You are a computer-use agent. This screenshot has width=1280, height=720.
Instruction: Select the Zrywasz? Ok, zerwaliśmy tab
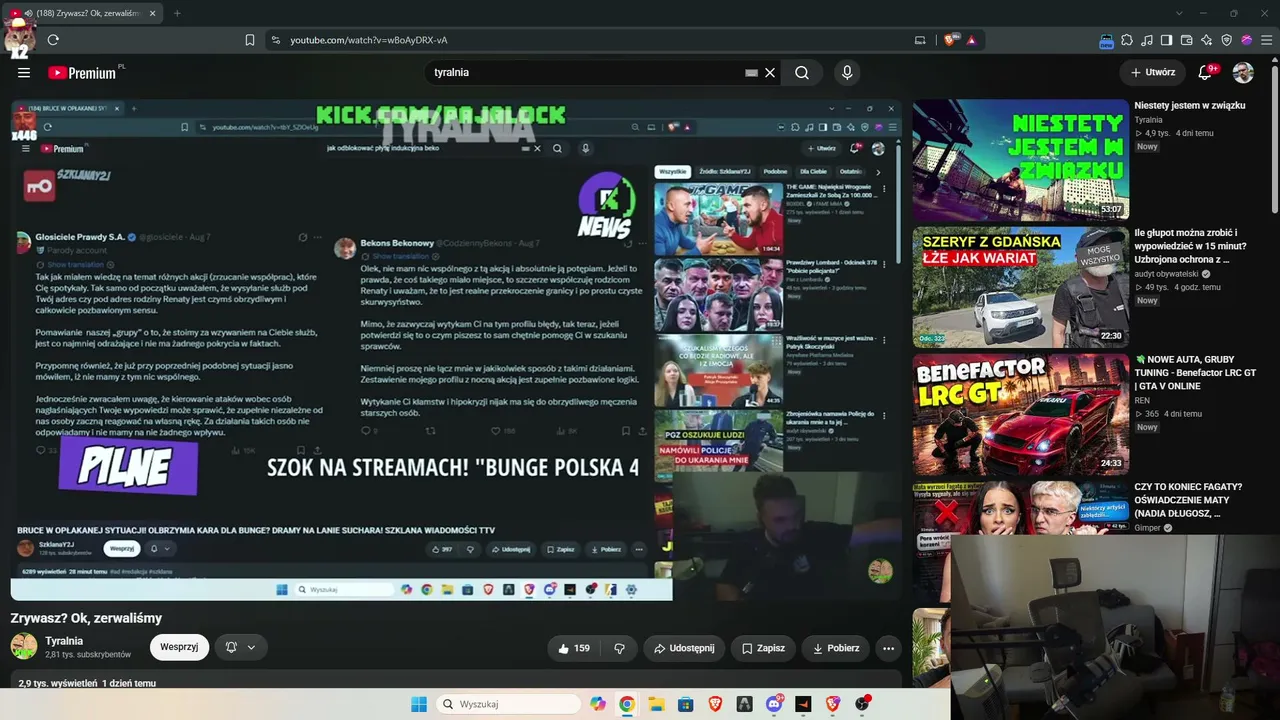pos(84,13)
